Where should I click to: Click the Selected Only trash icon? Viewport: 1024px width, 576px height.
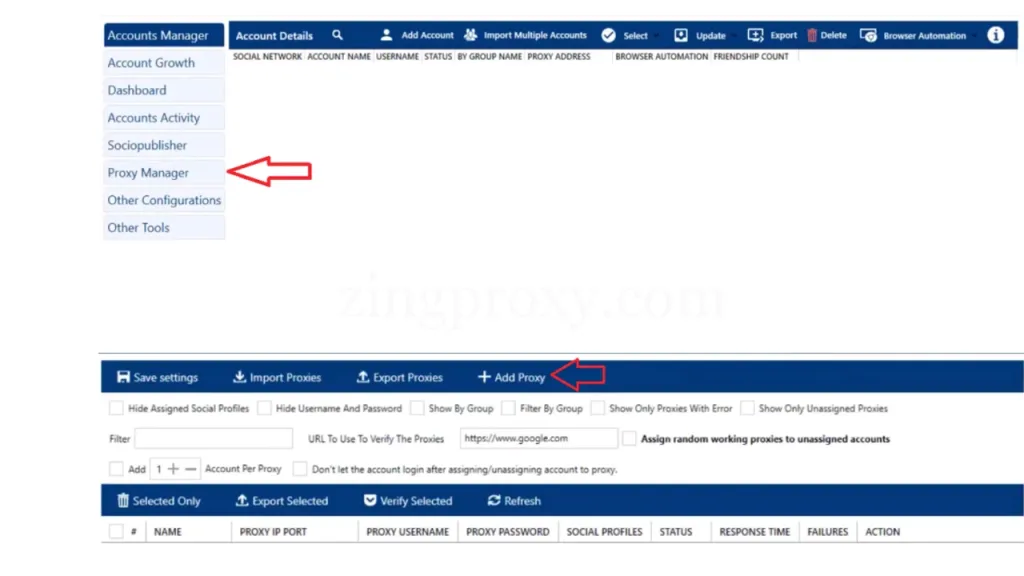(123, 501)
